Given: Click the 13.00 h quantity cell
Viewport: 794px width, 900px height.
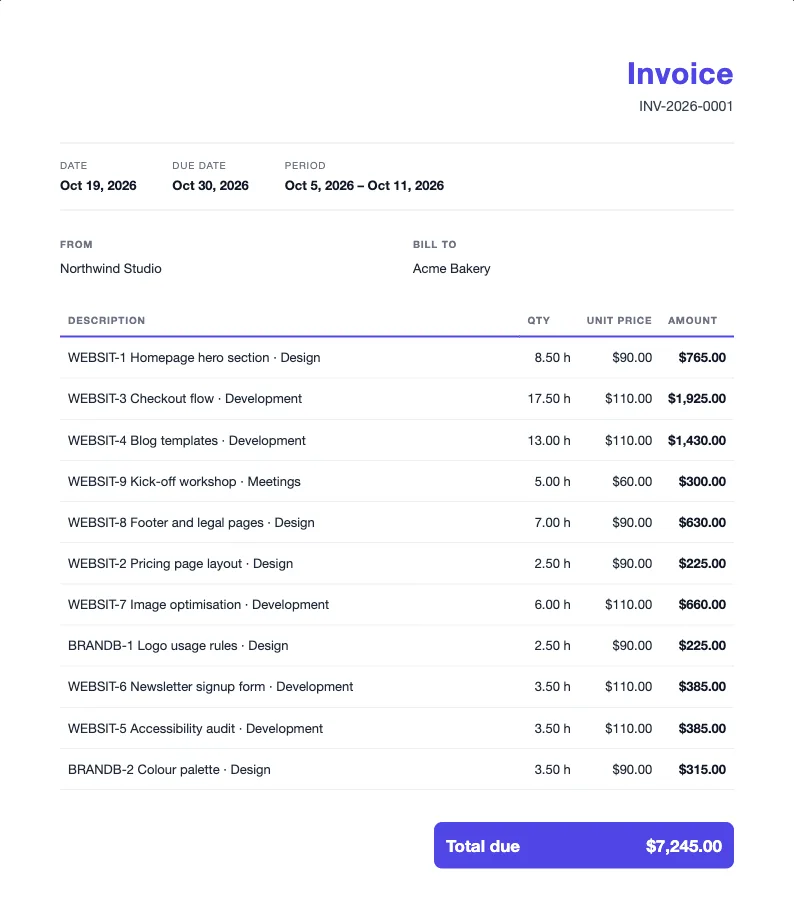Looking at the screenshot, I should pos(549,440).
